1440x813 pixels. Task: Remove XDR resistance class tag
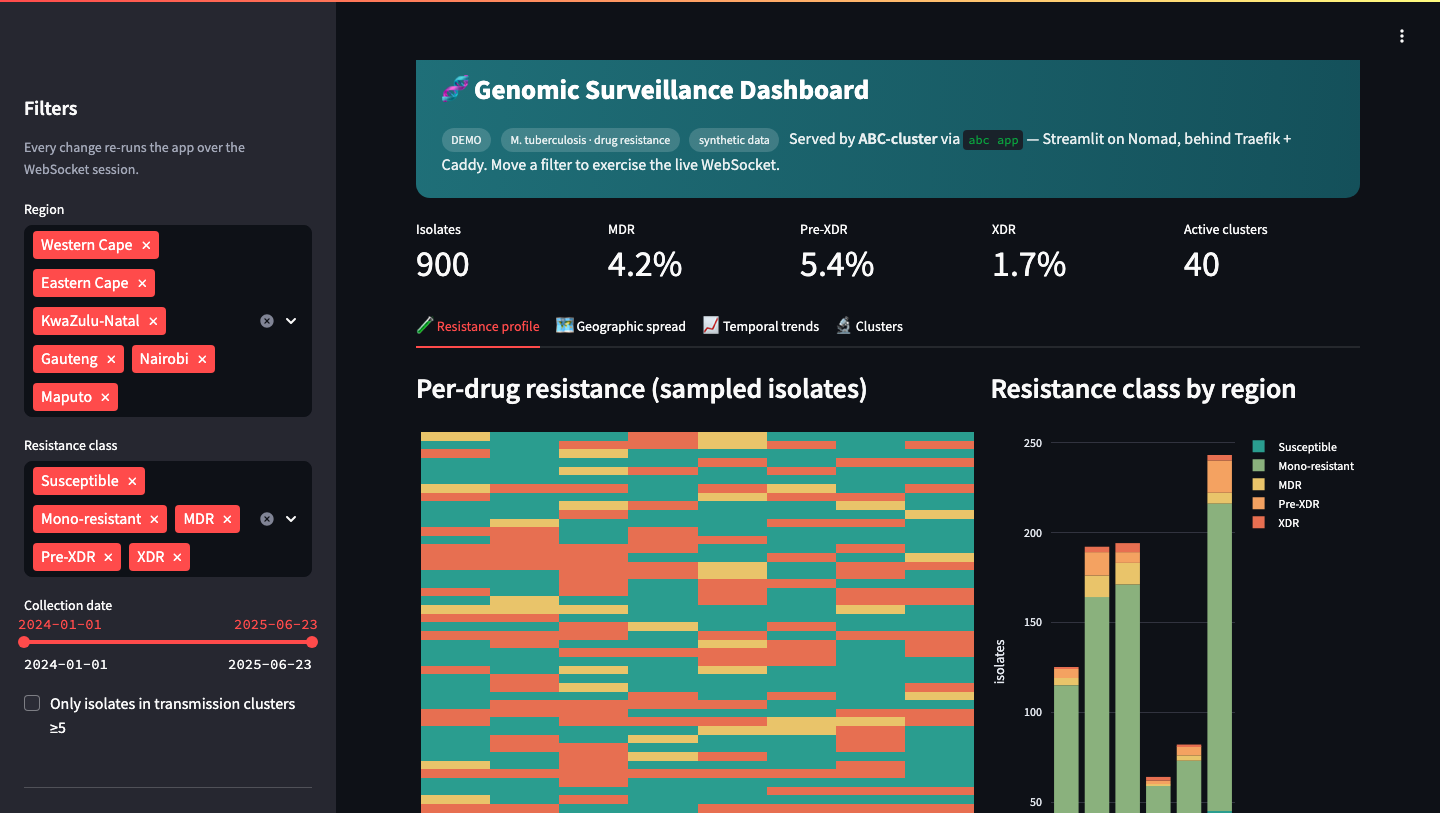click(x=177, y=557)
